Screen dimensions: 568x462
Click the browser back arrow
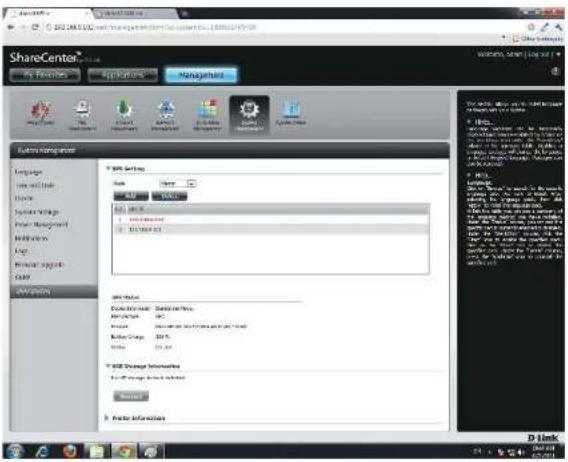[11, 27]
